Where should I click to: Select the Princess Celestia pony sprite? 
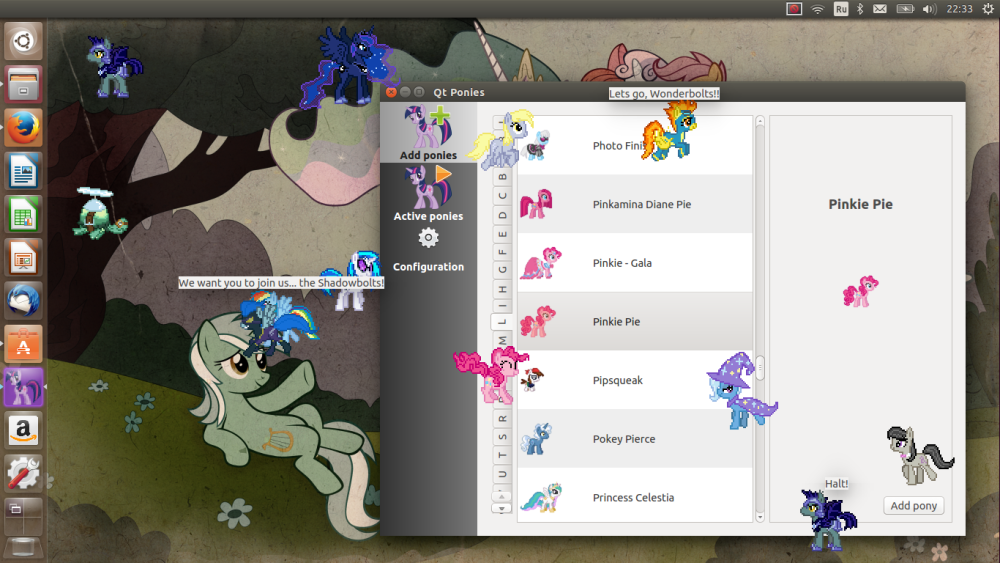pyautogui.click(x=541, y=497)
